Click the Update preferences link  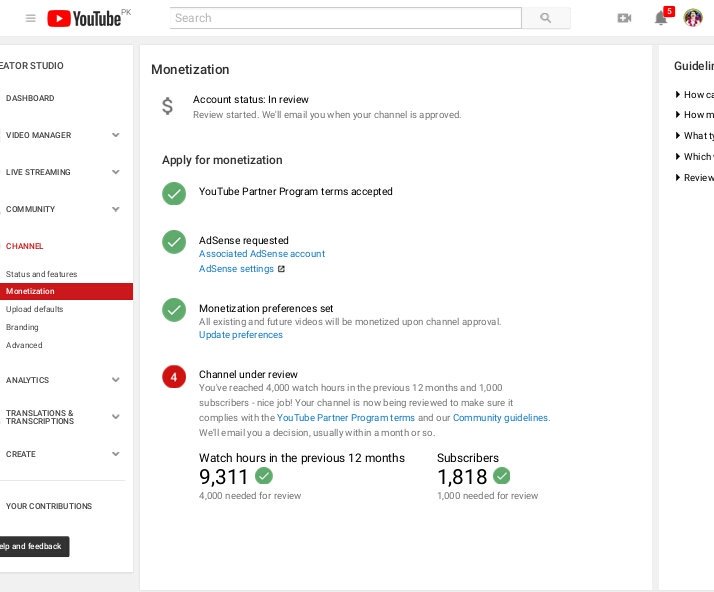pos(241,335)
